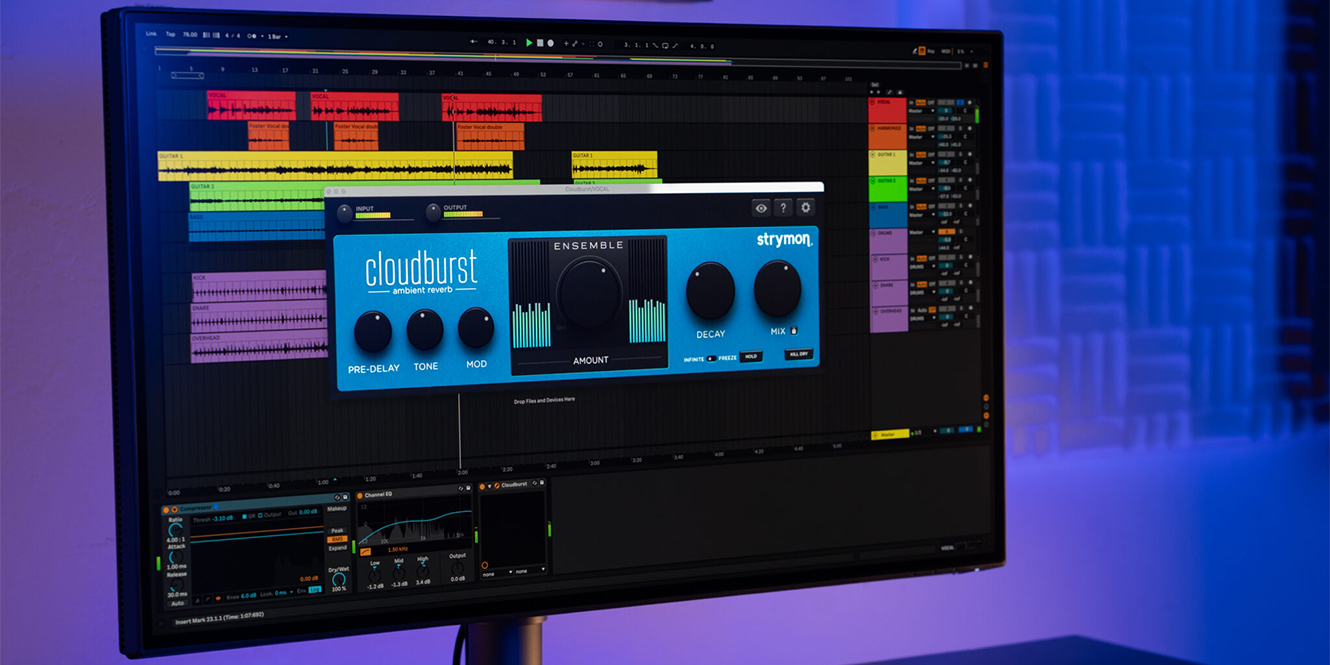
Task: Toggle Channel EQ device on/off
Action: pyautogui.click(x=361, y=496)
